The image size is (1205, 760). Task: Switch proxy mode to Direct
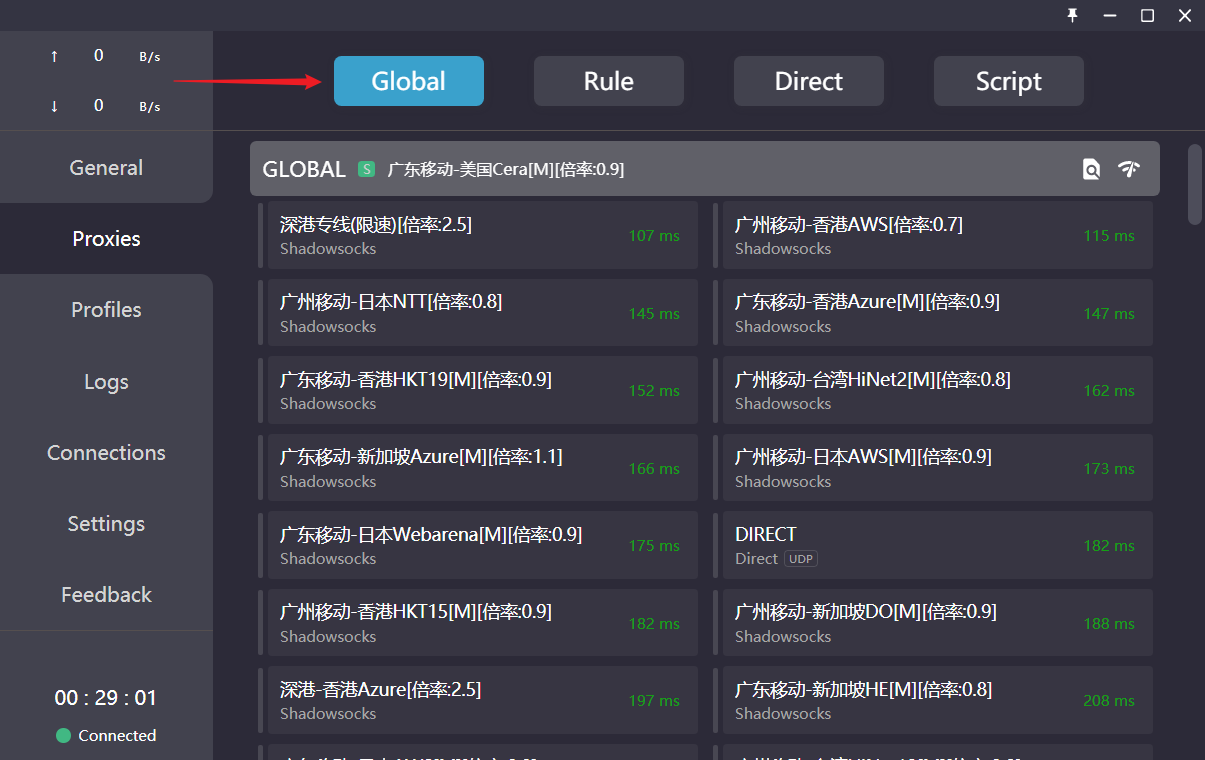coord(808,81)
